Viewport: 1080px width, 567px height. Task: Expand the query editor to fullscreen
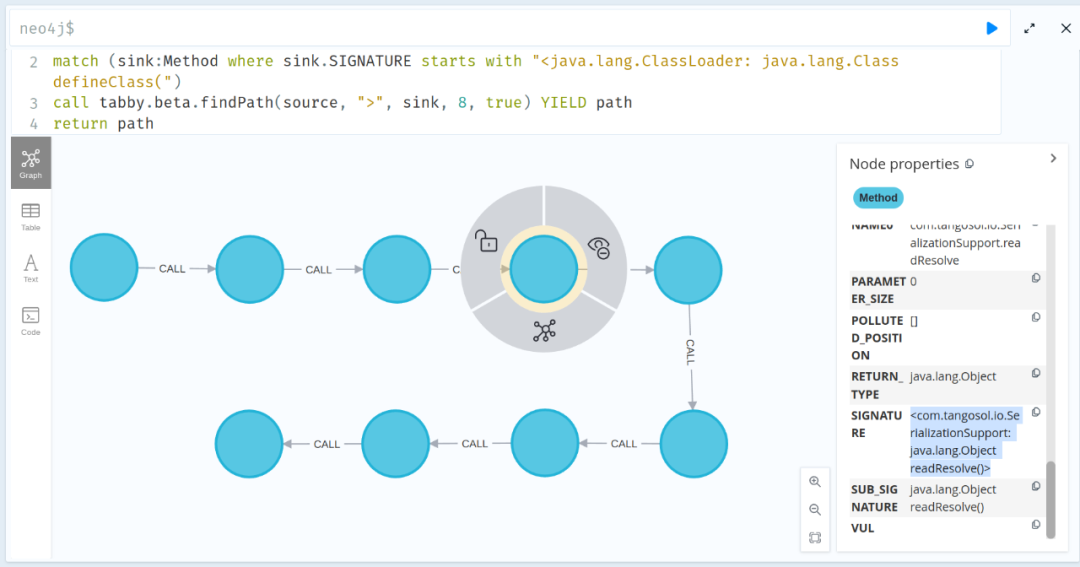click(x=1029, y=28)
